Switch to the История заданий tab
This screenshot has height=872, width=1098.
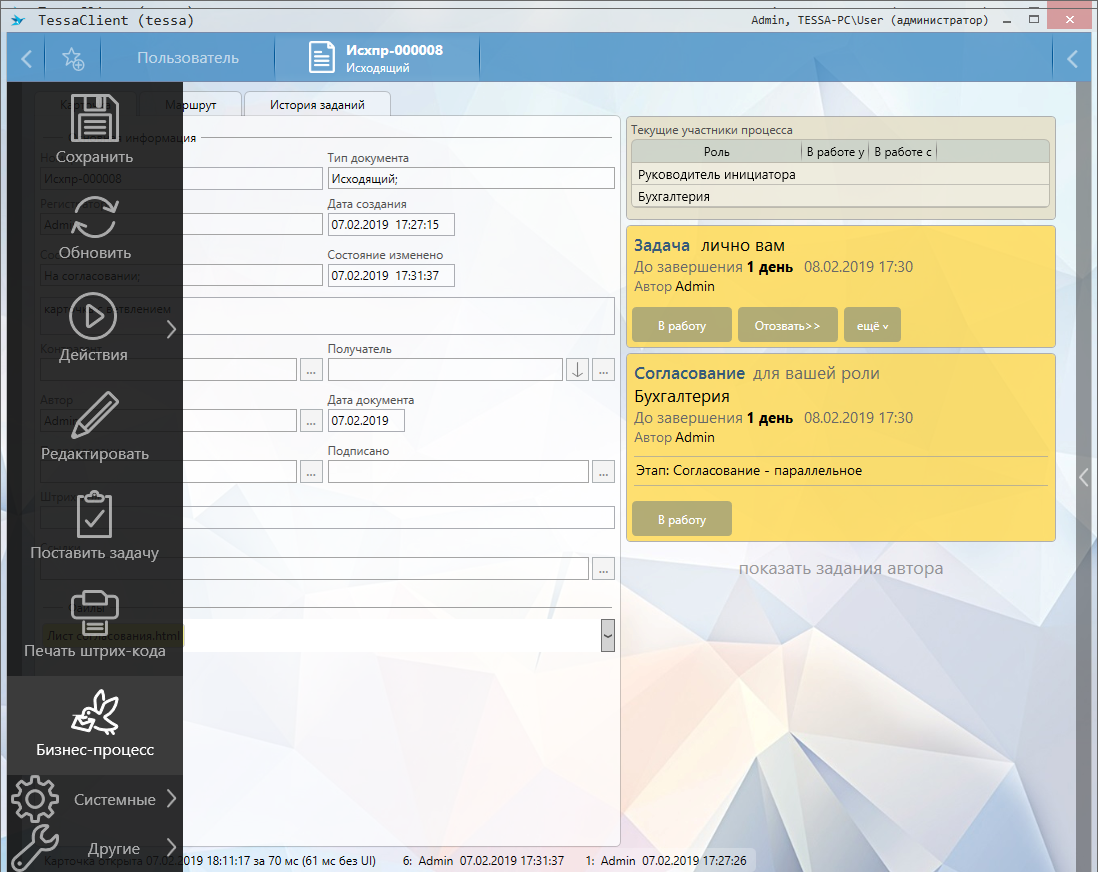tap(317, 104)
